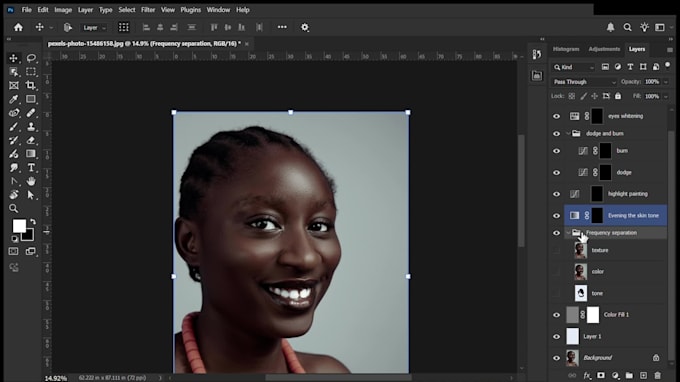680x382 pixels.
Task: Hide the Frequency separation group
Action: point(556,233)
